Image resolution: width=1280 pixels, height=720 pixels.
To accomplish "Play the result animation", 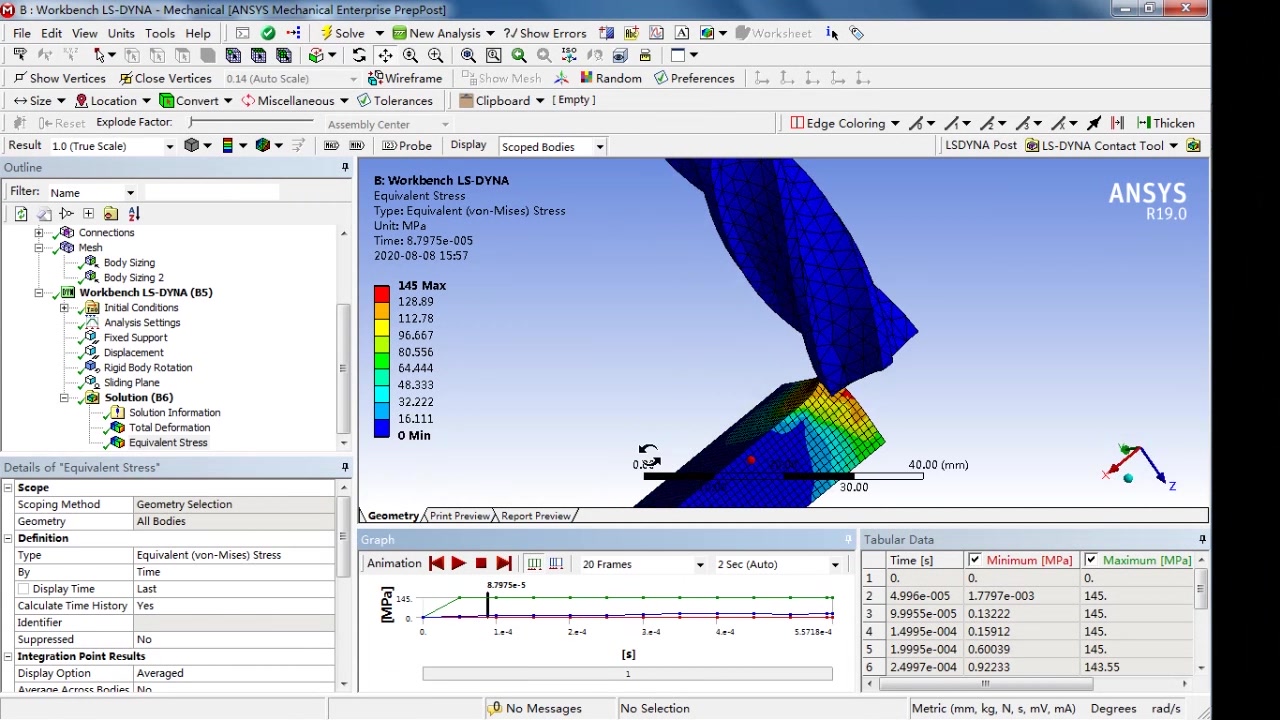I will pos(458,564).
